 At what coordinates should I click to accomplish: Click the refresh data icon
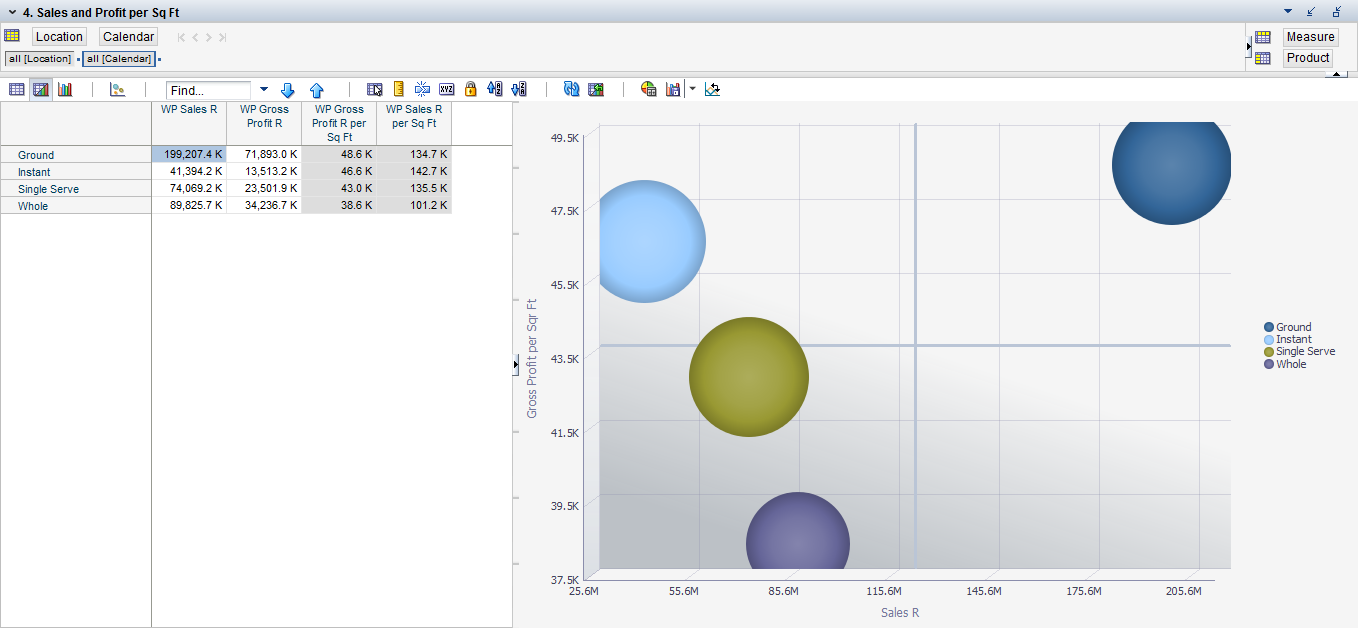click(571, 89)
